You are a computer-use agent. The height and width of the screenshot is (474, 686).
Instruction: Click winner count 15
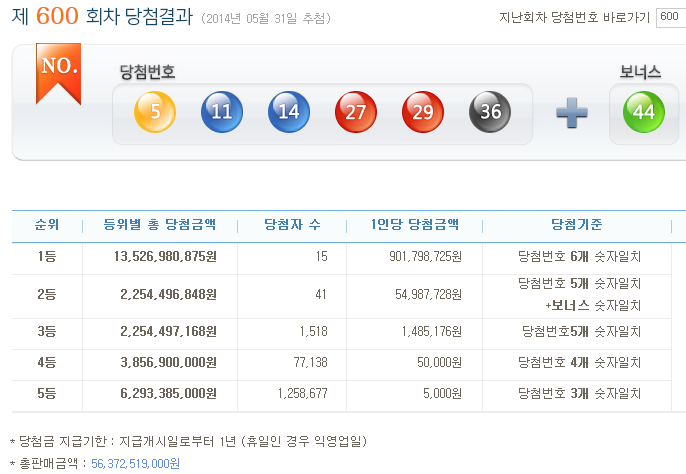pyautogui.click(x=322, y=256)
